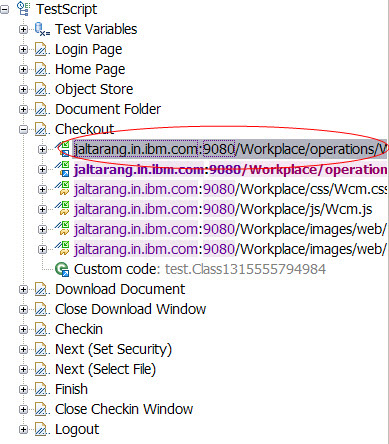Select the Workplace/js/Wcm.js request

[223, 209]
